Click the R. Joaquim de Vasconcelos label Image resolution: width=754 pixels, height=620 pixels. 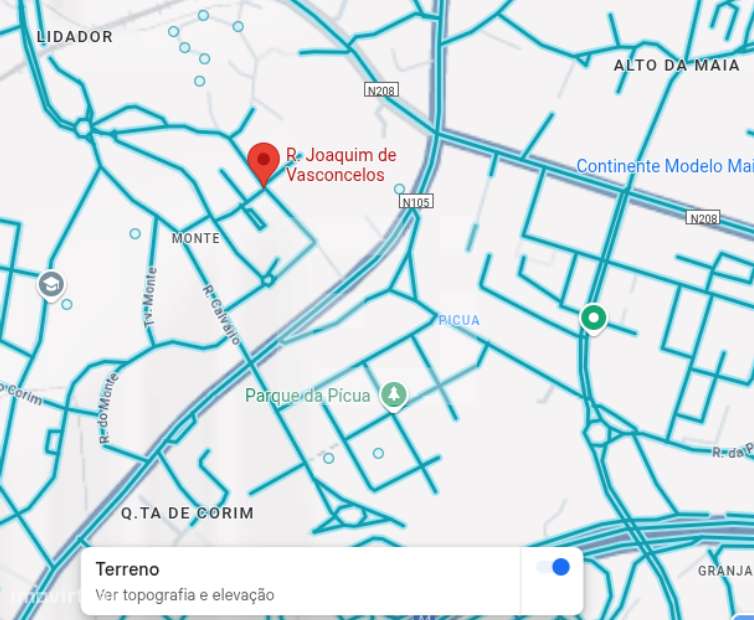point(341,165)
